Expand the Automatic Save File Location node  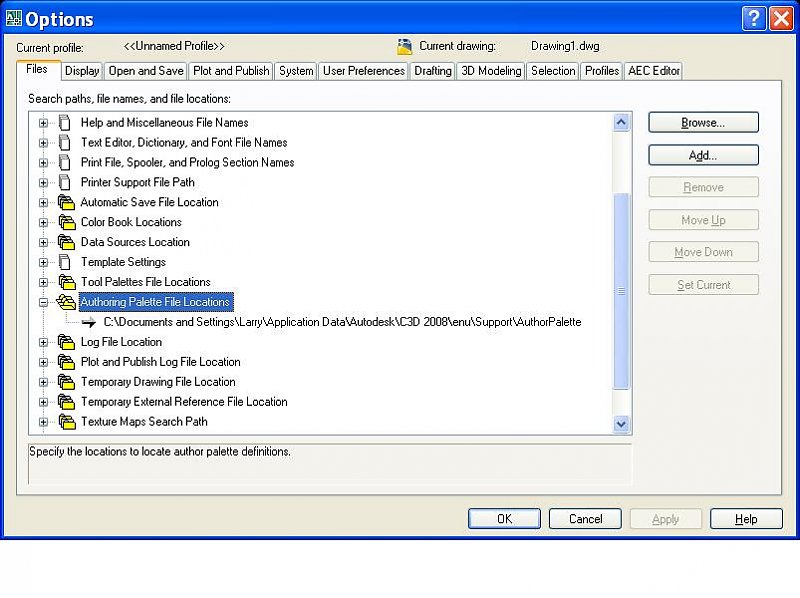[x=43, y=203]
